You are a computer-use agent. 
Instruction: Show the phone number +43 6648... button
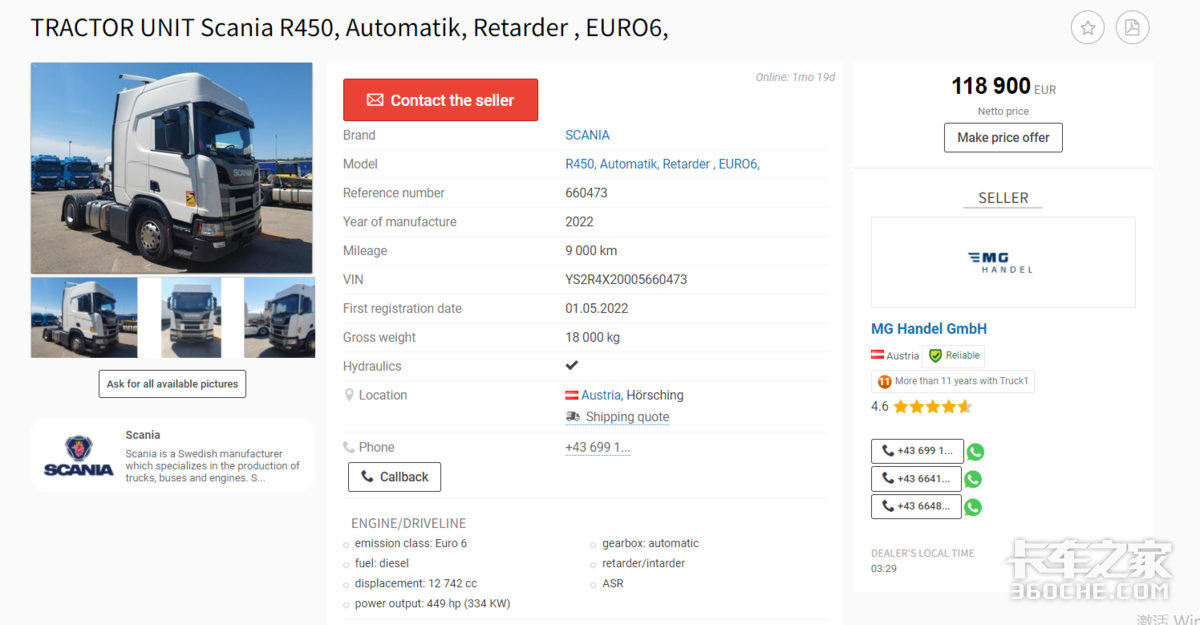pos(916,506)
